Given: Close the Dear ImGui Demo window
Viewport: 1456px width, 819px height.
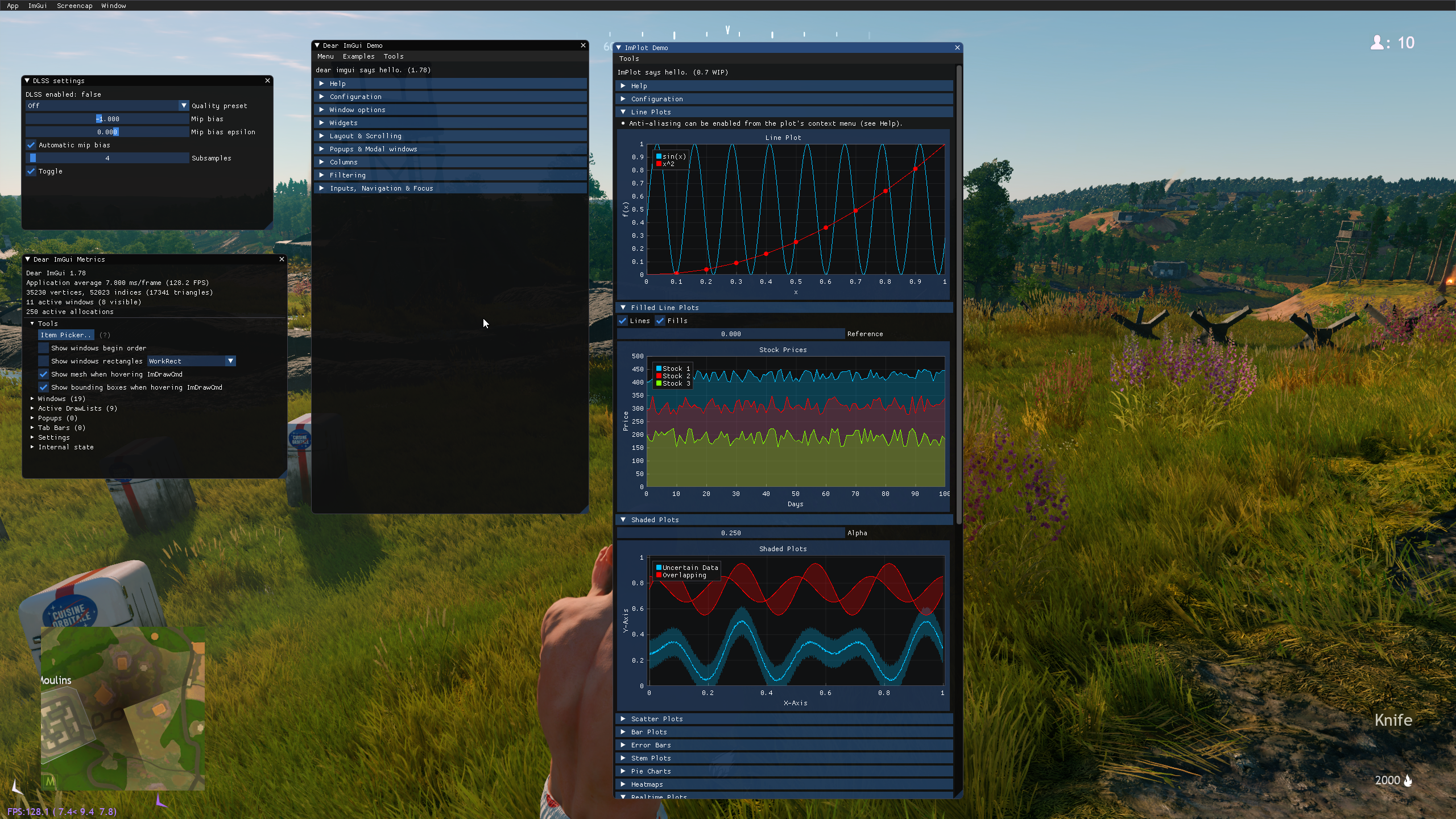Looking at the screenshot, I should 583,45.
